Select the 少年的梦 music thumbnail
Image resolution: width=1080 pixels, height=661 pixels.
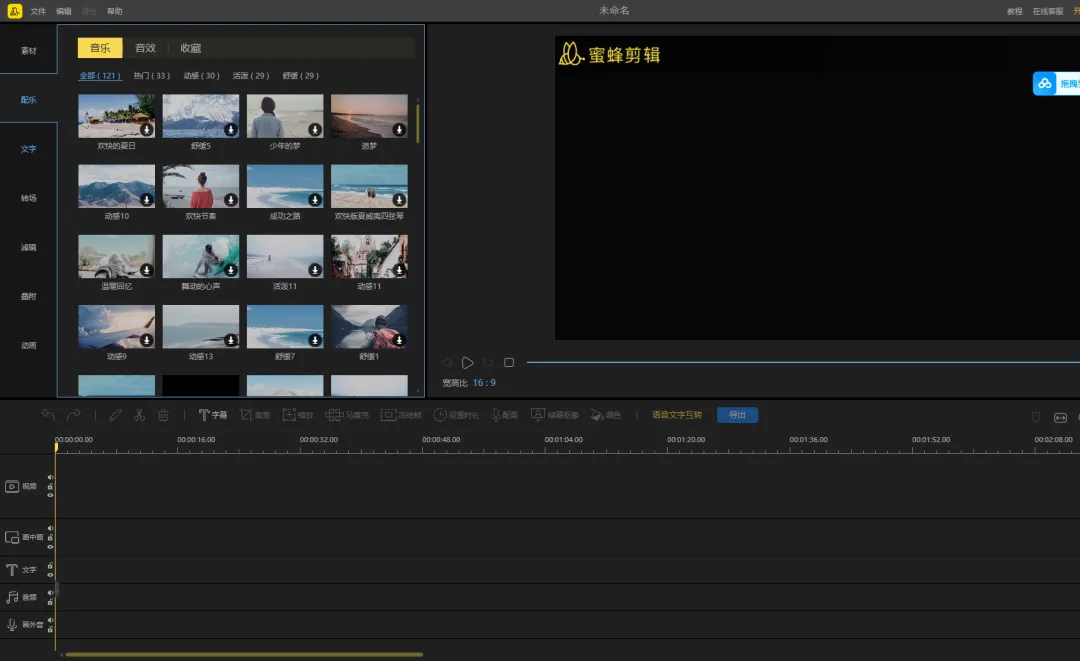pyautogui.click(x=285, y=116)
